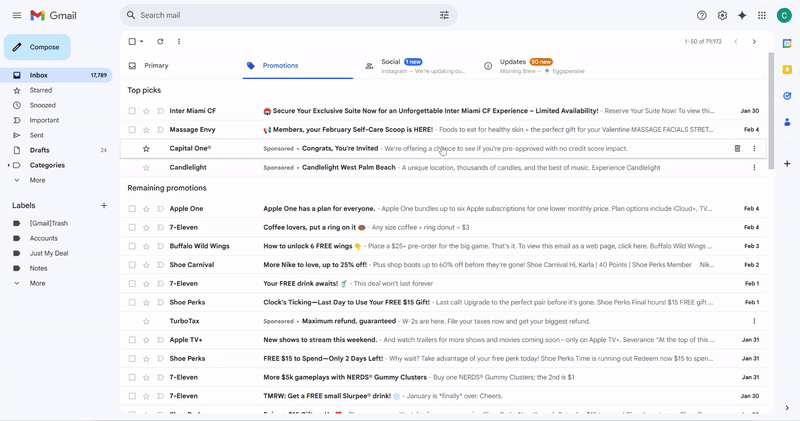Mark Apple One email as important
The height and width of the screenshot is (421, 800).
160,209
